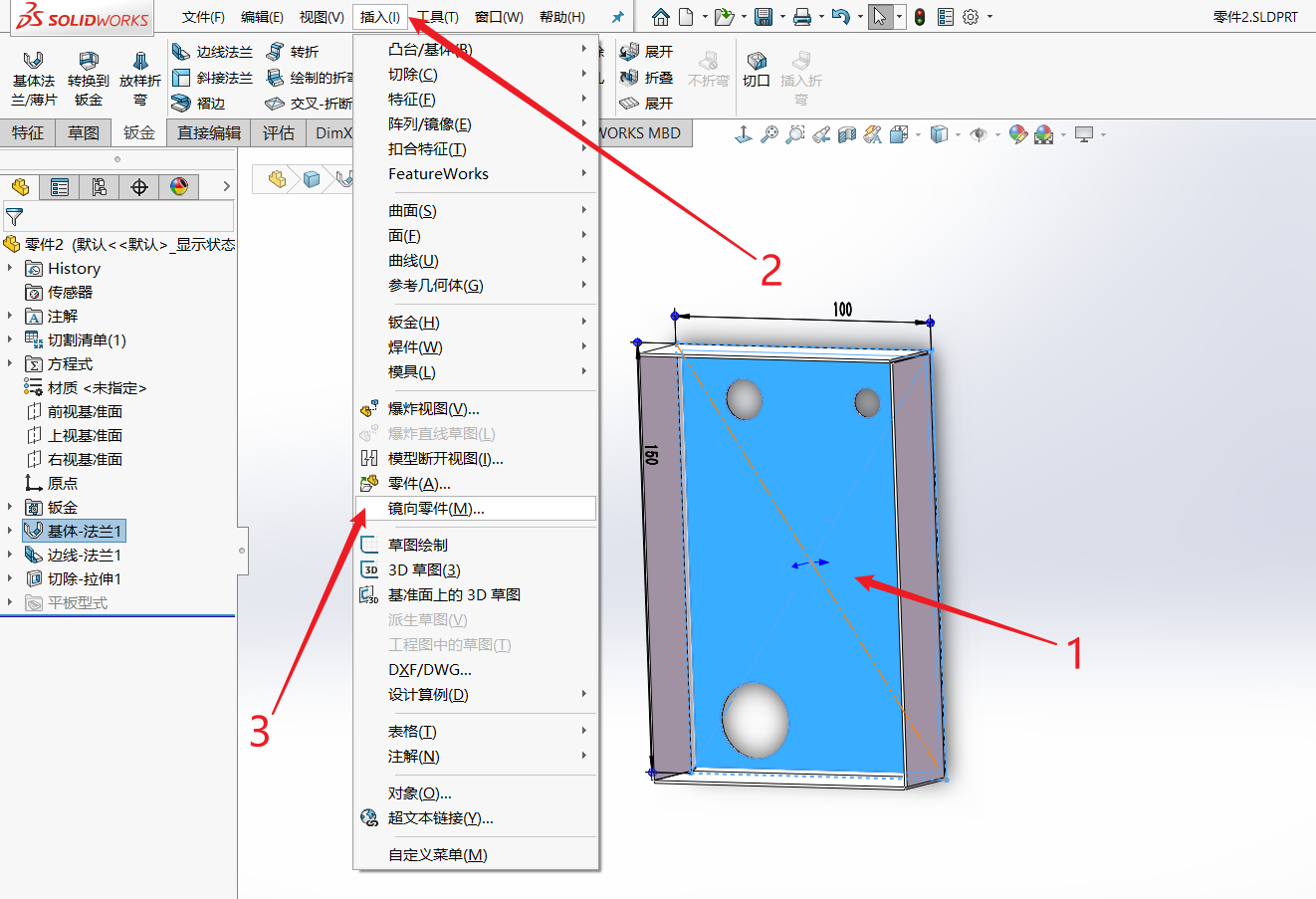Zoom to fit using the view toolbar magnifier
Image resolution: width=1316 pixels, height=899 pixels.
coord(769,134)
